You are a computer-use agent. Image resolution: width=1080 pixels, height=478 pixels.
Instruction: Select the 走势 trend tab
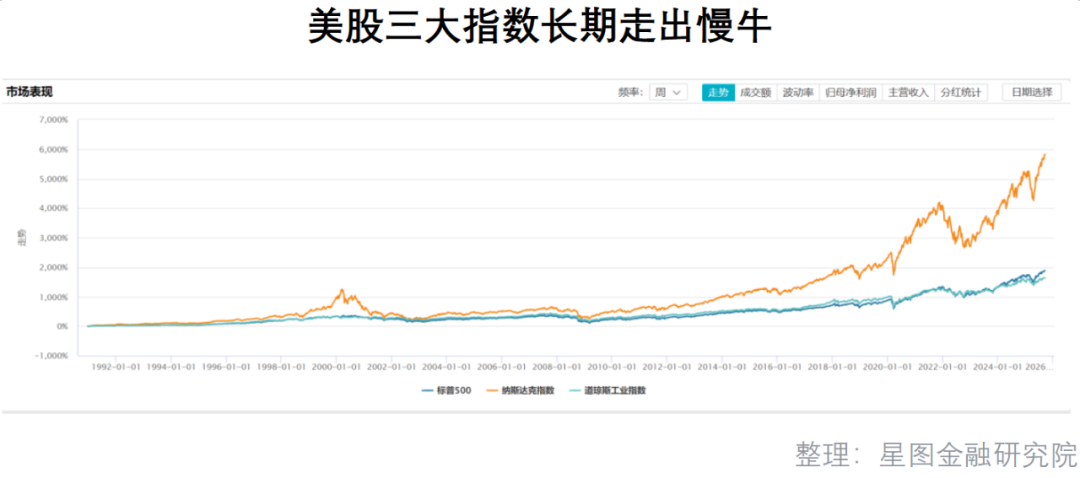point(718,92)
